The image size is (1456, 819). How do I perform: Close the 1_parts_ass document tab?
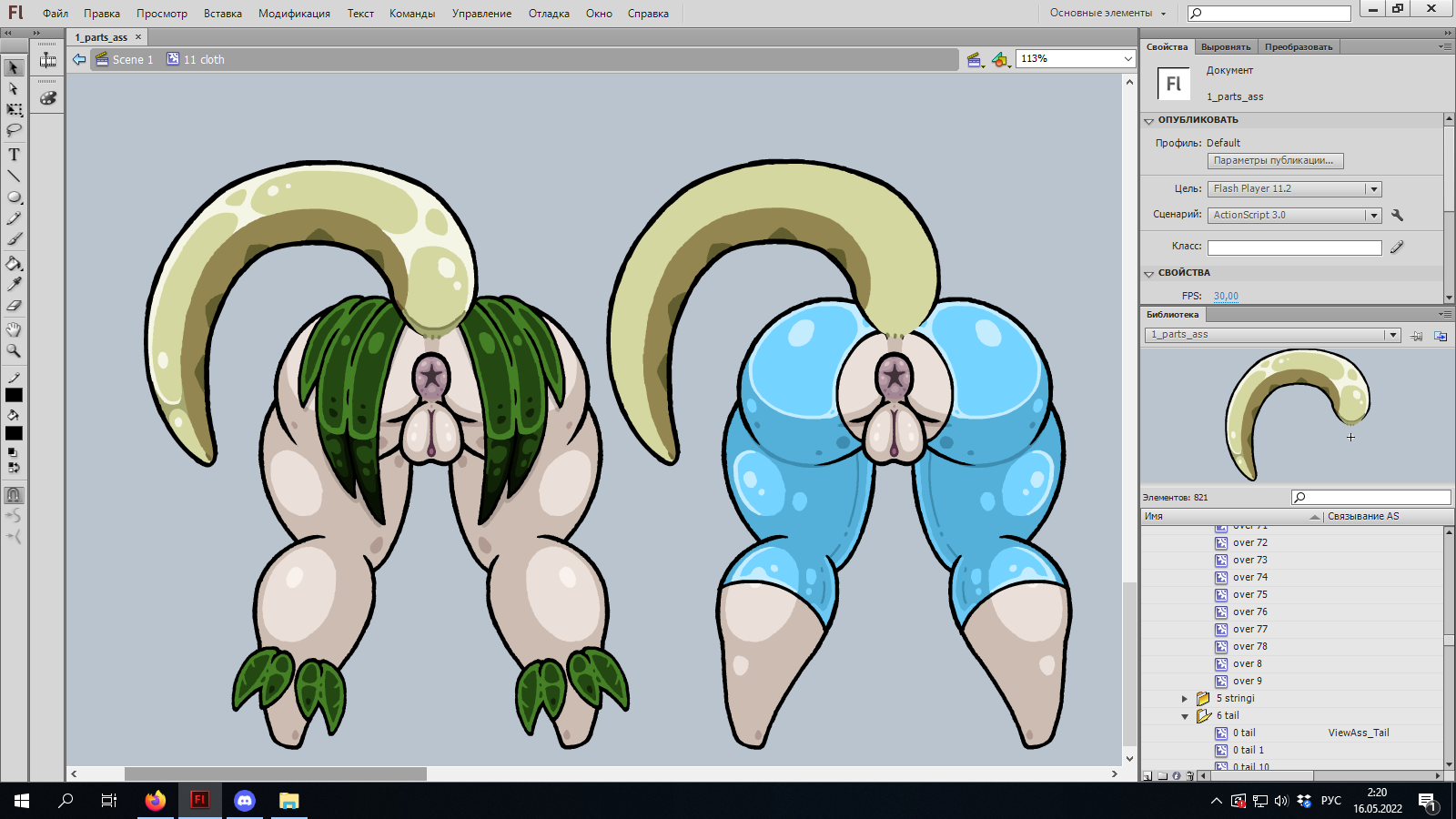[x=138, y=37]
